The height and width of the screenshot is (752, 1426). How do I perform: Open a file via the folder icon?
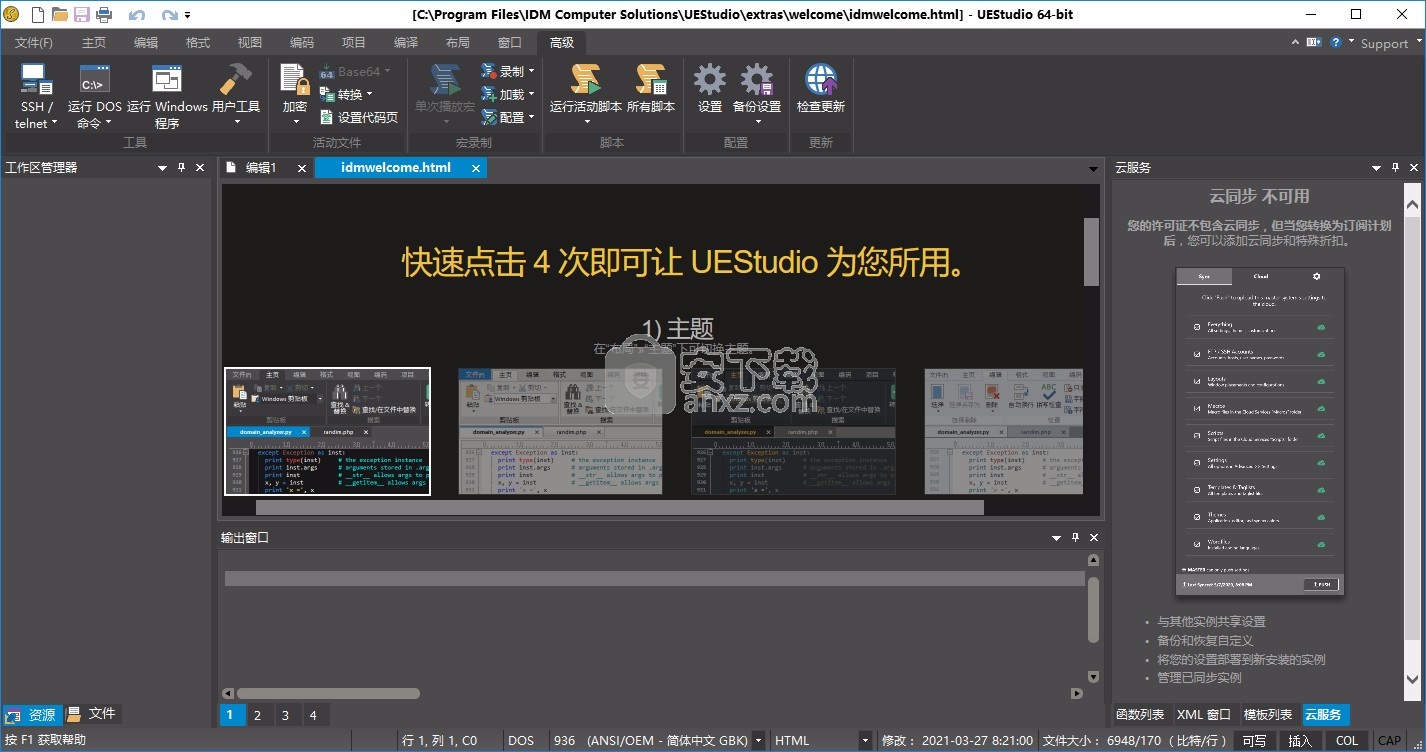click(60, 15)
